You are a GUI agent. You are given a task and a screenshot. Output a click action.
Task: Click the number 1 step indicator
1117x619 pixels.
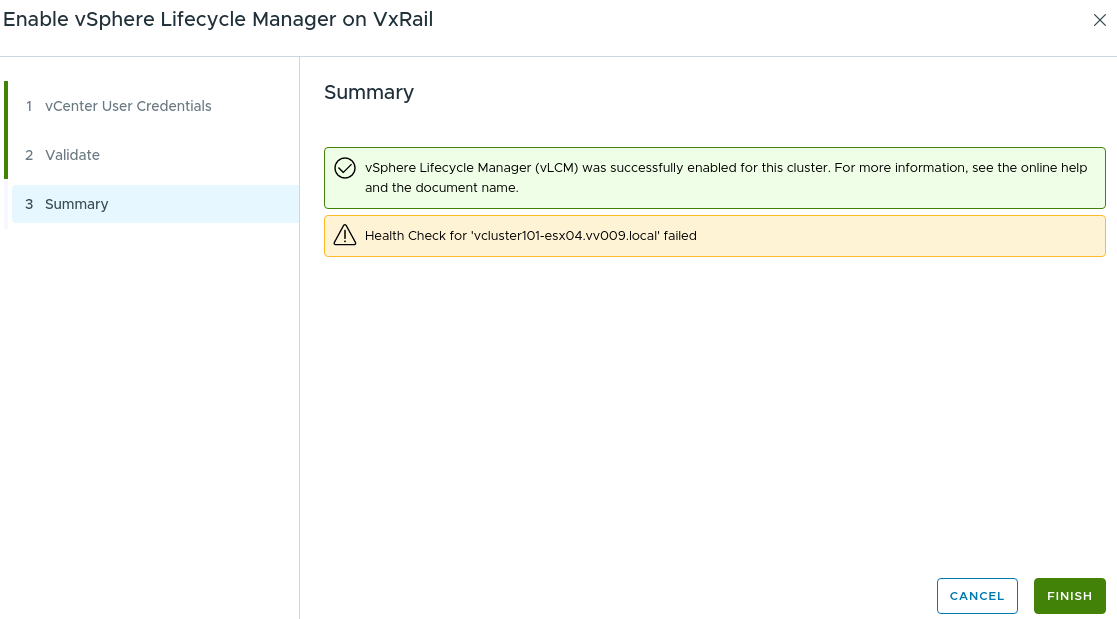27,106
